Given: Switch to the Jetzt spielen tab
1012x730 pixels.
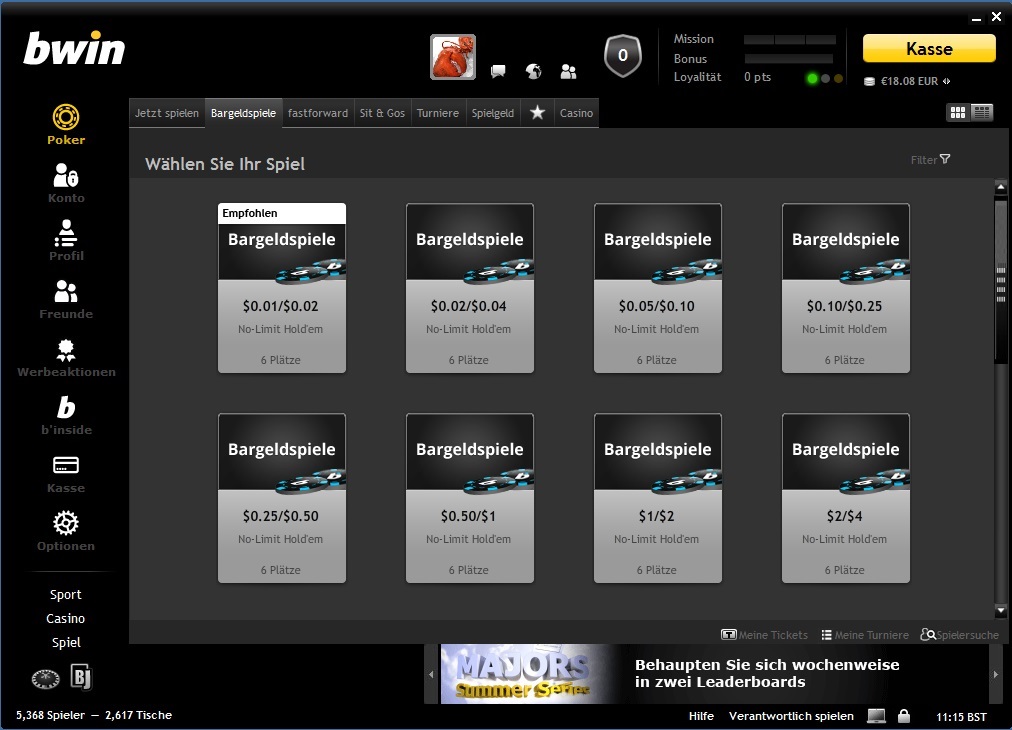Looking at the screenshot, I should point(167,113).
